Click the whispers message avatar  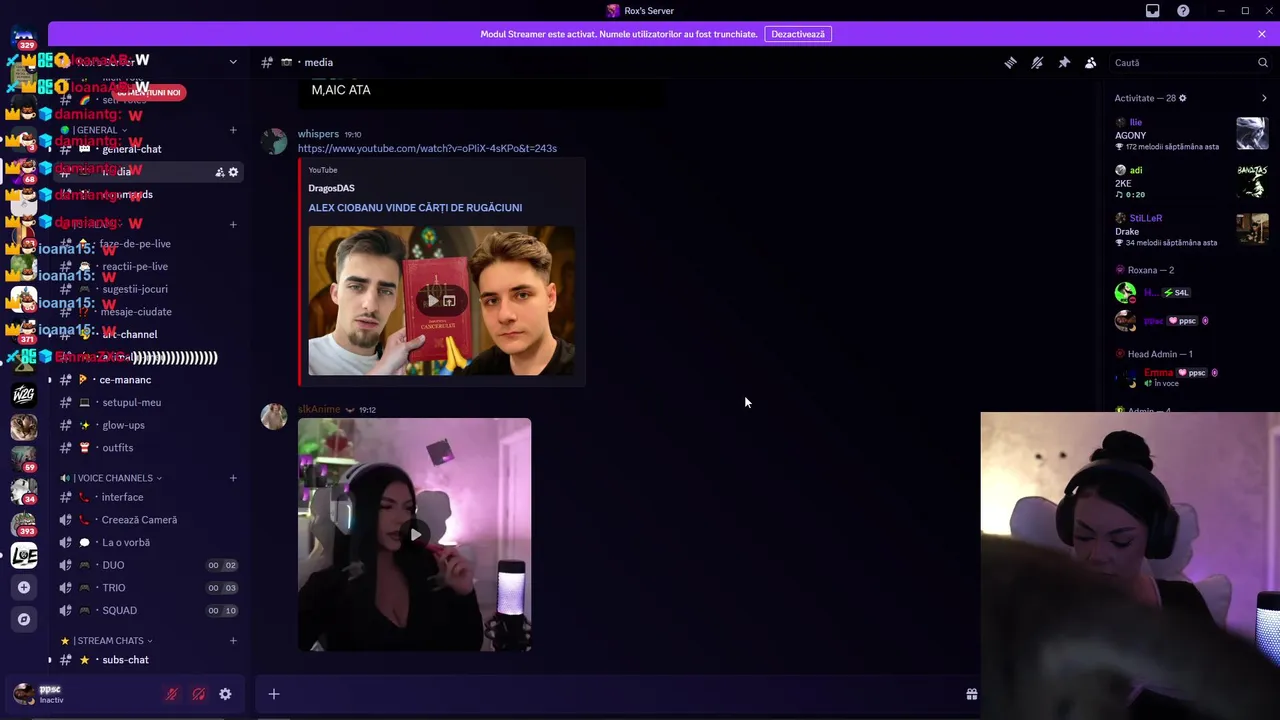point(274,141)
